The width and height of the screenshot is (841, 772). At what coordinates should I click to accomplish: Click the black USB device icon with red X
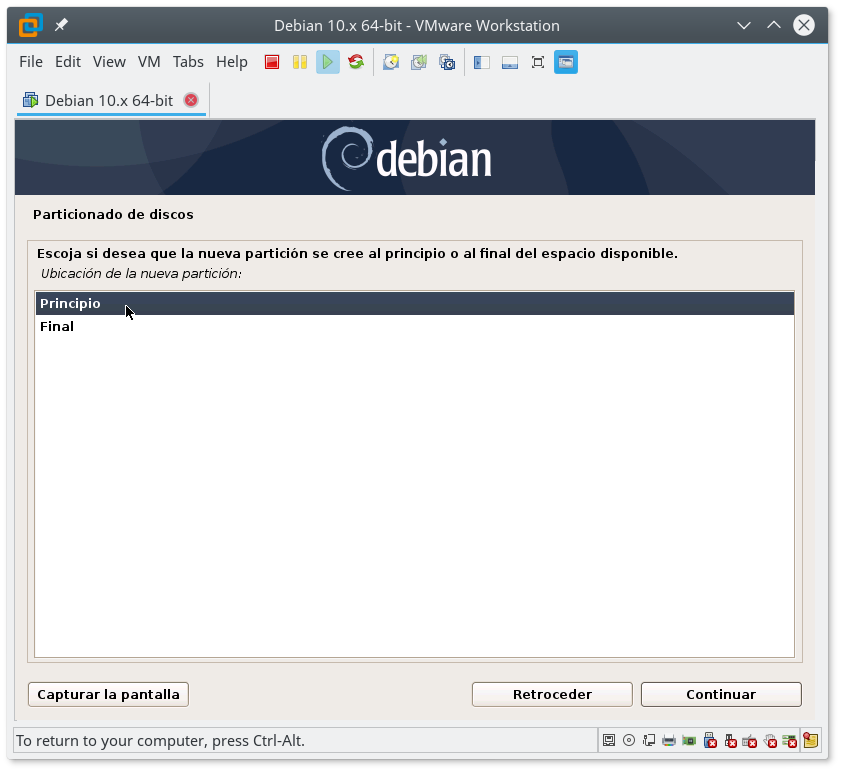click(730, 741)
